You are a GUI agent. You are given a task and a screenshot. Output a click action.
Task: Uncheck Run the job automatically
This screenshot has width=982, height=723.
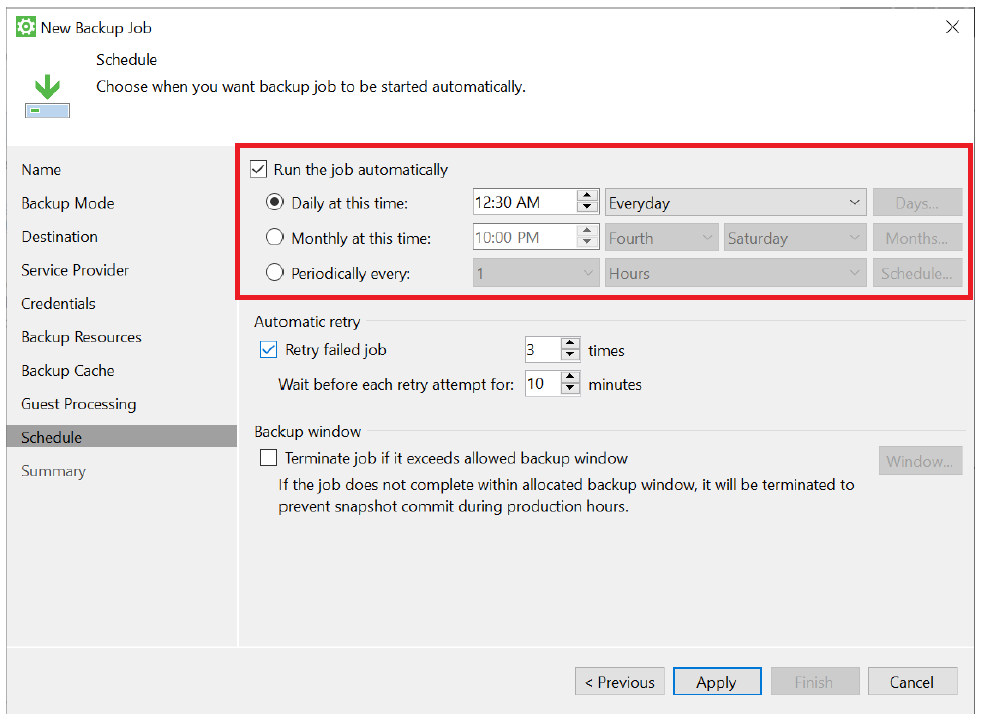[259, 169]
